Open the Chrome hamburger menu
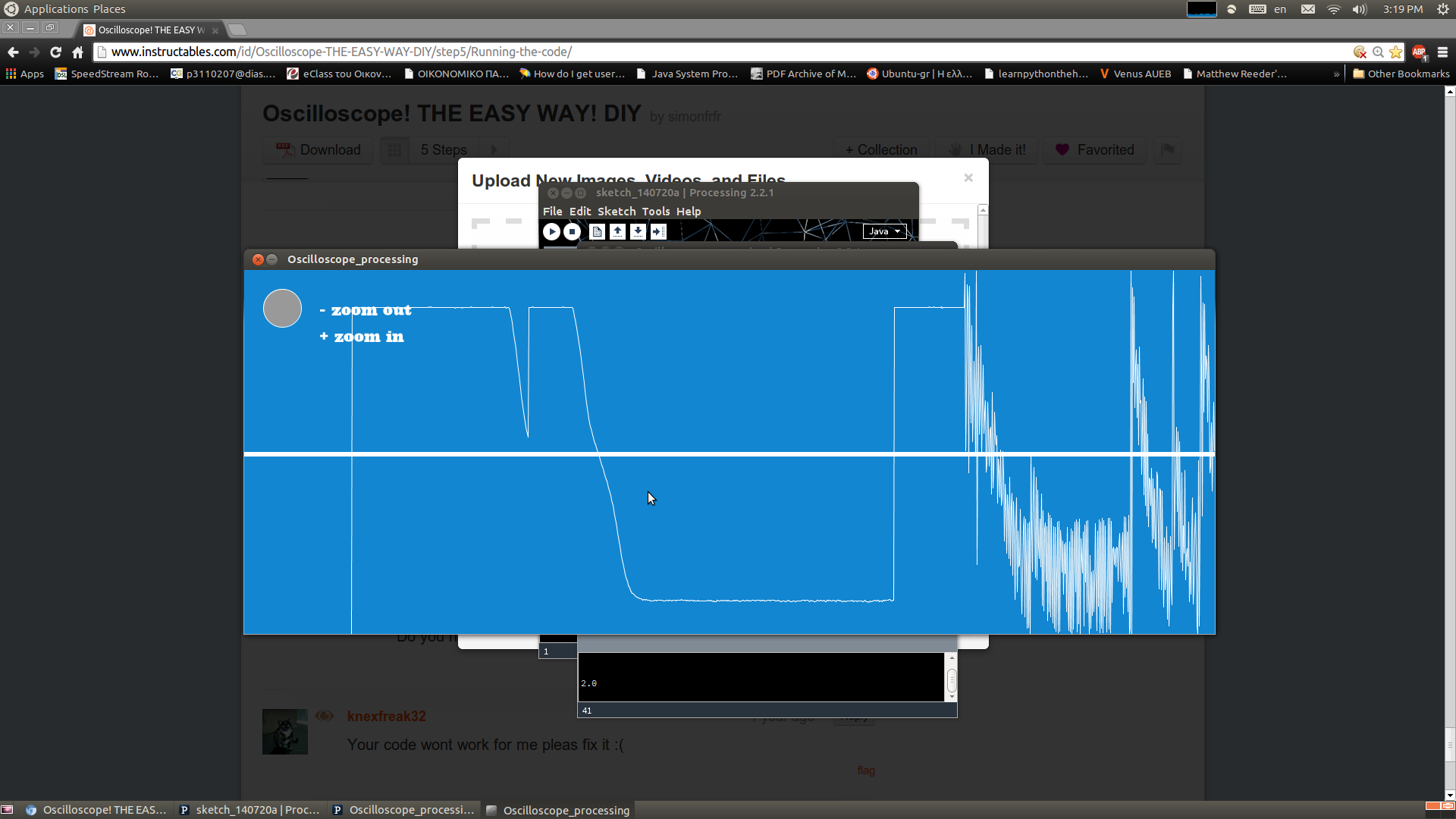This screenshot has width=1456, height=819. (1442, 52)
